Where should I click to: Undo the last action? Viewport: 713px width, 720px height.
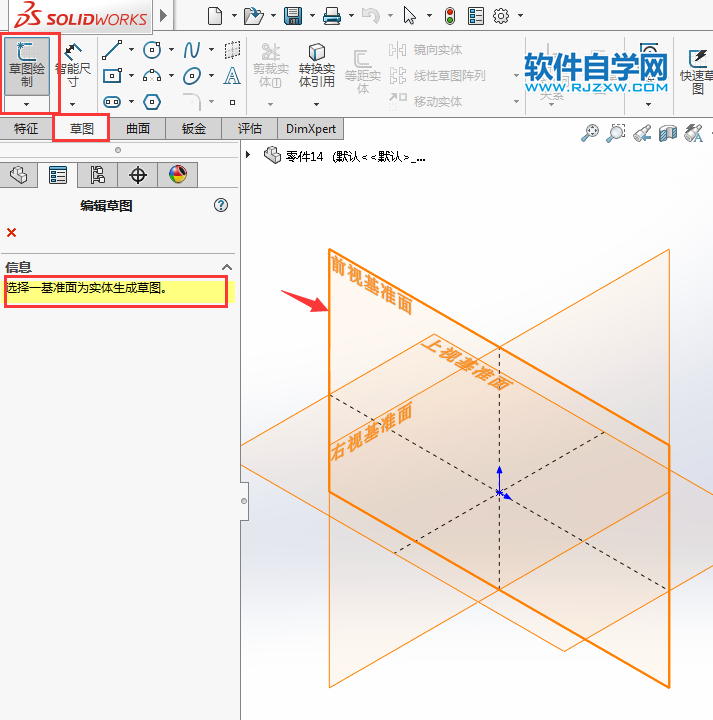(371, 16)
